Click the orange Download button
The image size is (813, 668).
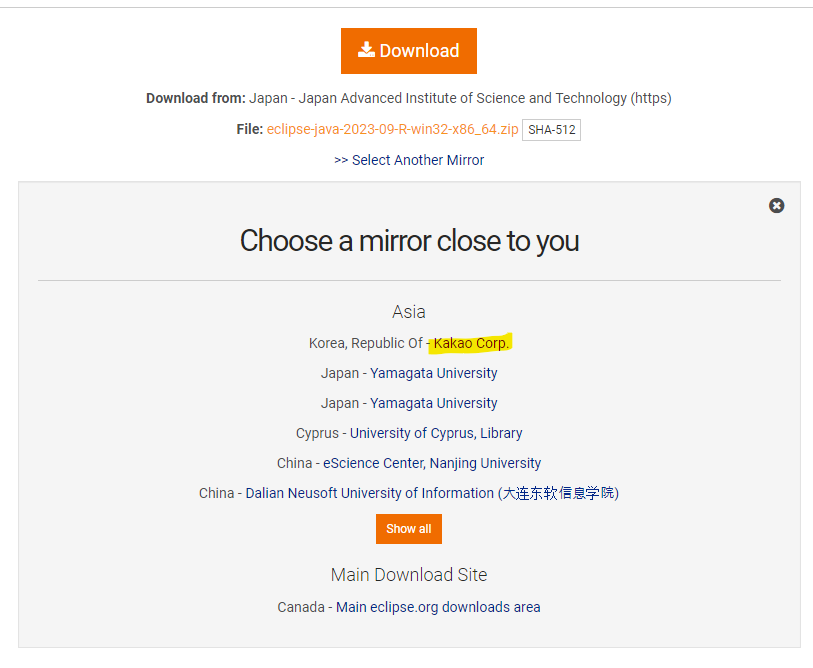[x=409, y=51]
